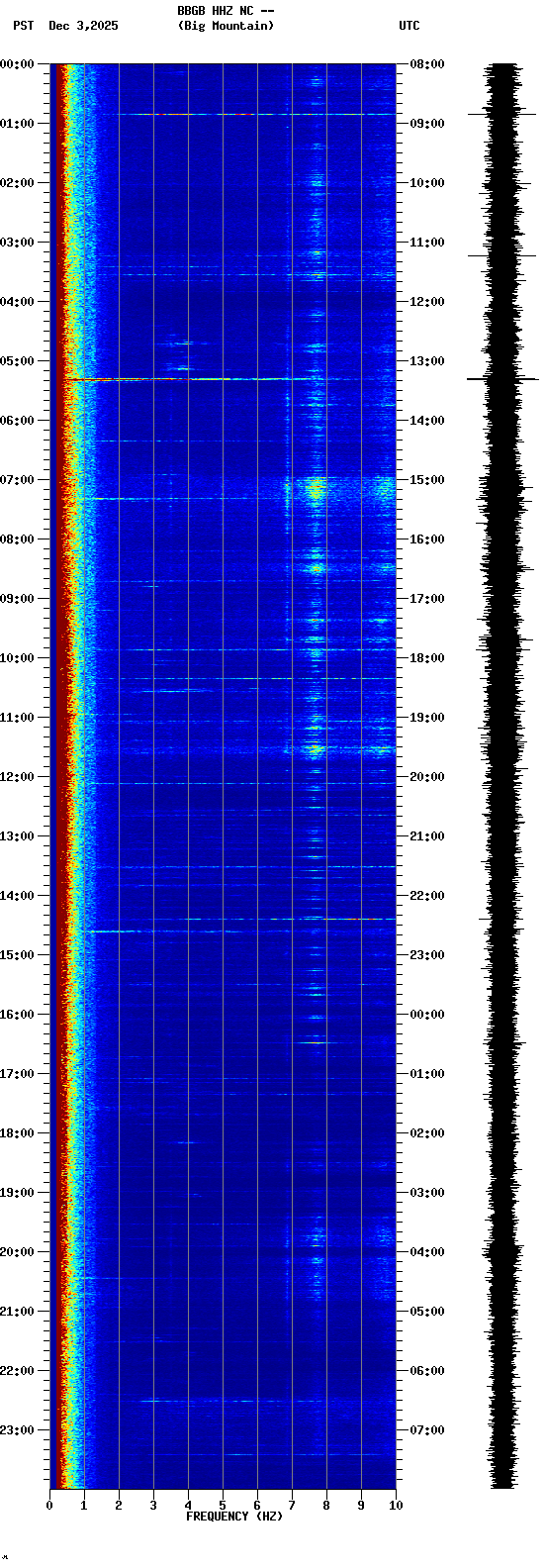Screen dimensions: 546x1568
Task: Click the PST timezone header label
Action: (x=24, y=26)
